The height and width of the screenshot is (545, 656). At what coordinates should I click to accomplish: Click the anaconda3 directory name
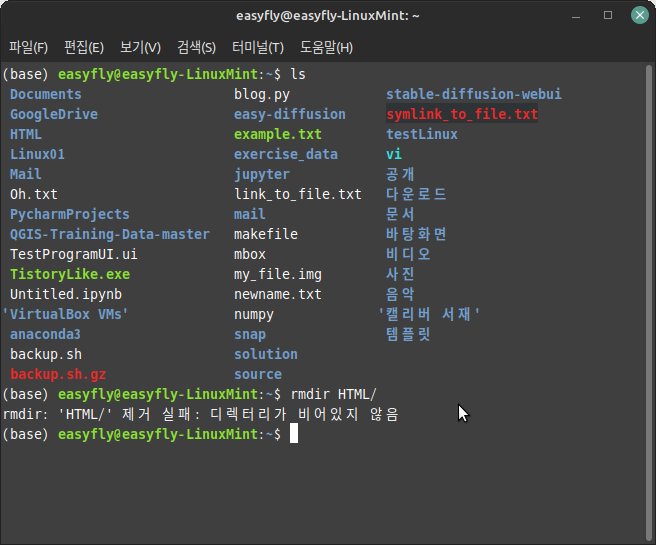(x=45, y=334)
